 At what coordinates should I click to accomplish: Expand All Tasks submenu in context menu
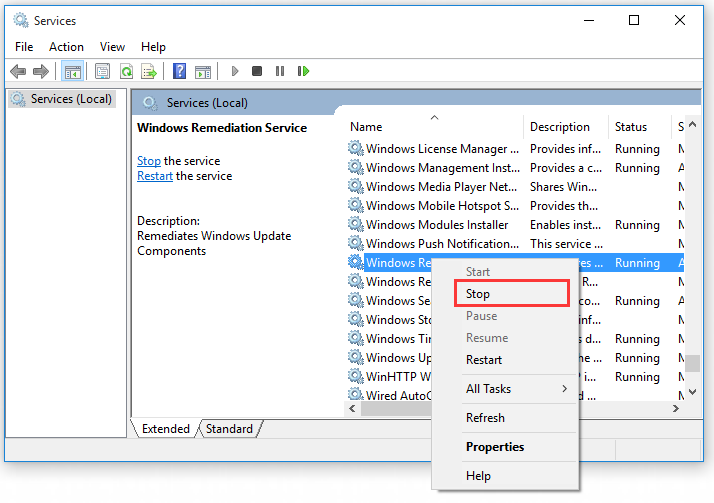[x=505, y=389]
